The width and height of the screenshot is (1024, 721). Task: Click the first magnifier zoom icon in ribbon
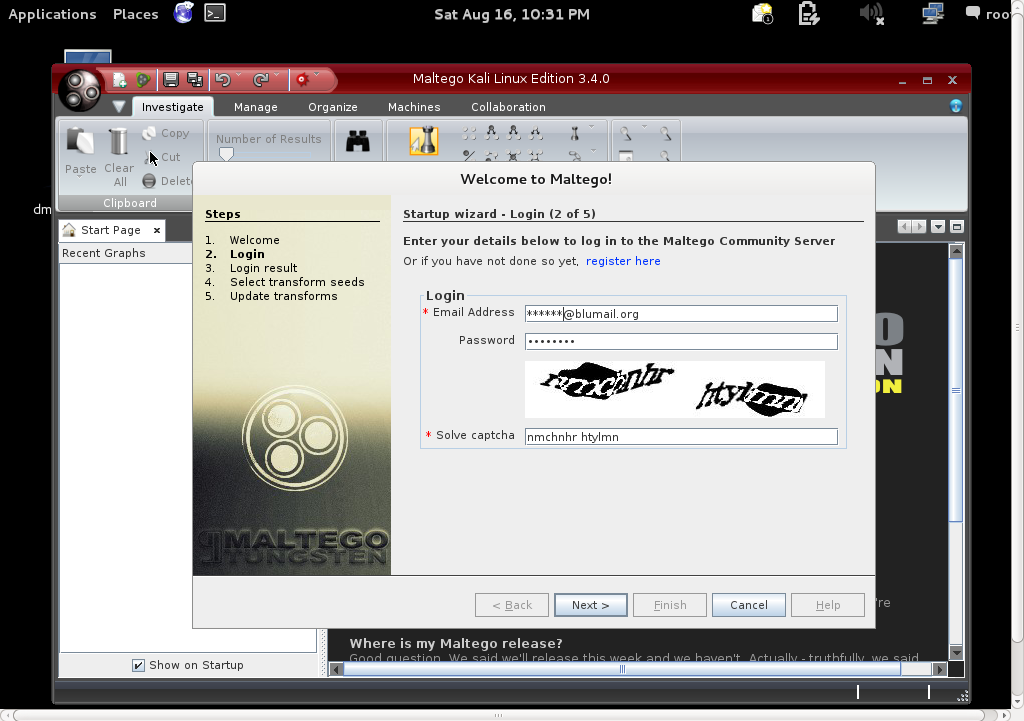(x=626, y=133)
